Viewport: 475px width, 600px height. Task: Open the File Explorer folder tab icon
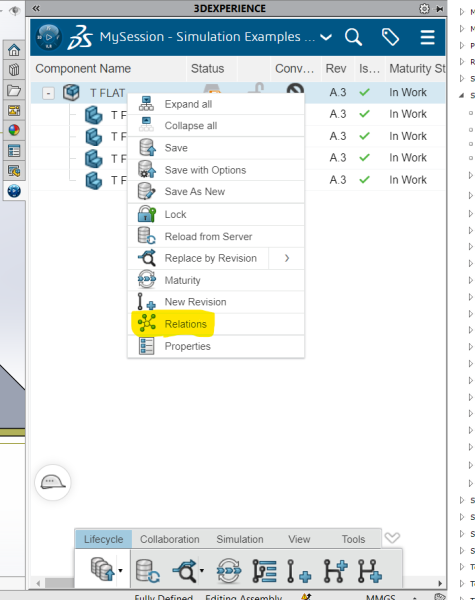tap(14, 90)
